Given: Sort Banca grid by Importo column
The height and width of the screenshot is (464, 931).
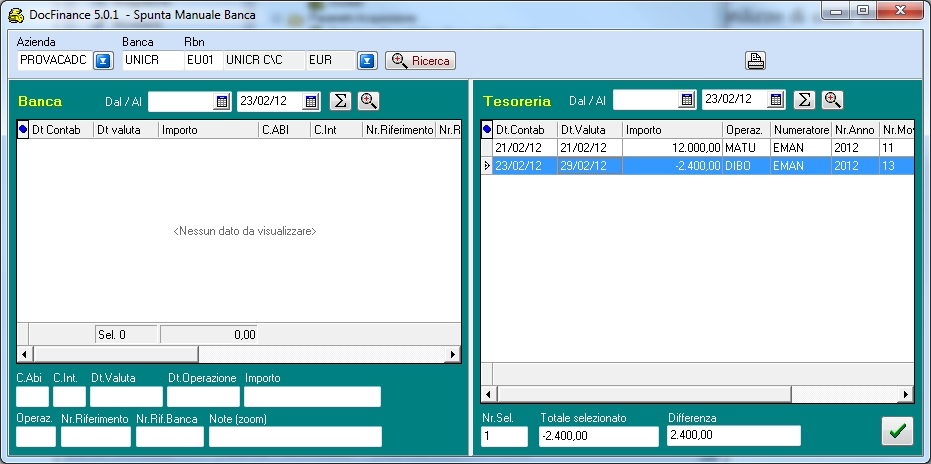Looking at the screenshot, I should coord(208,130).
